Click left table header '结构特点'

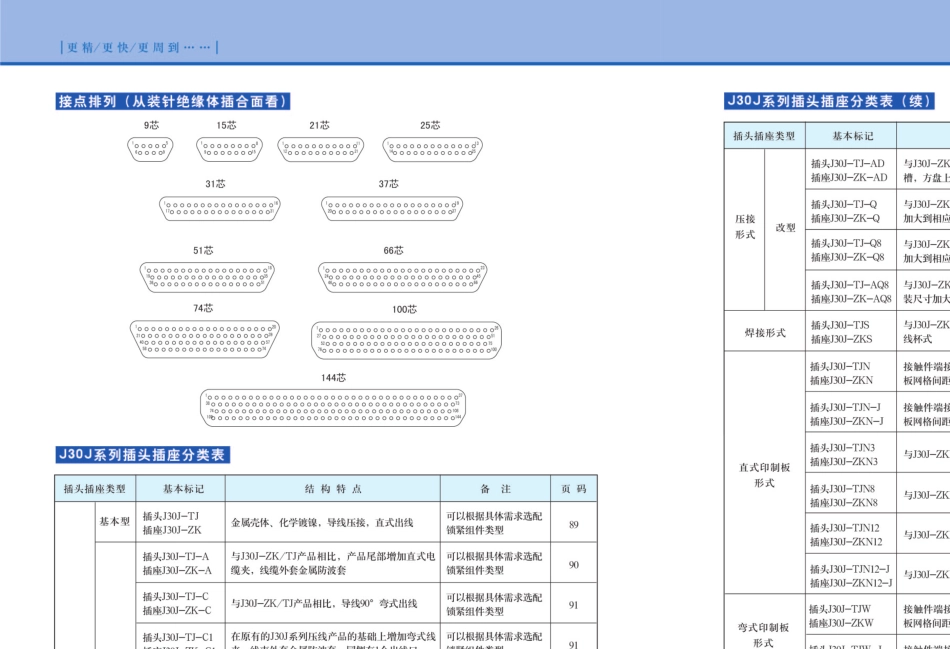pos(333,489)
